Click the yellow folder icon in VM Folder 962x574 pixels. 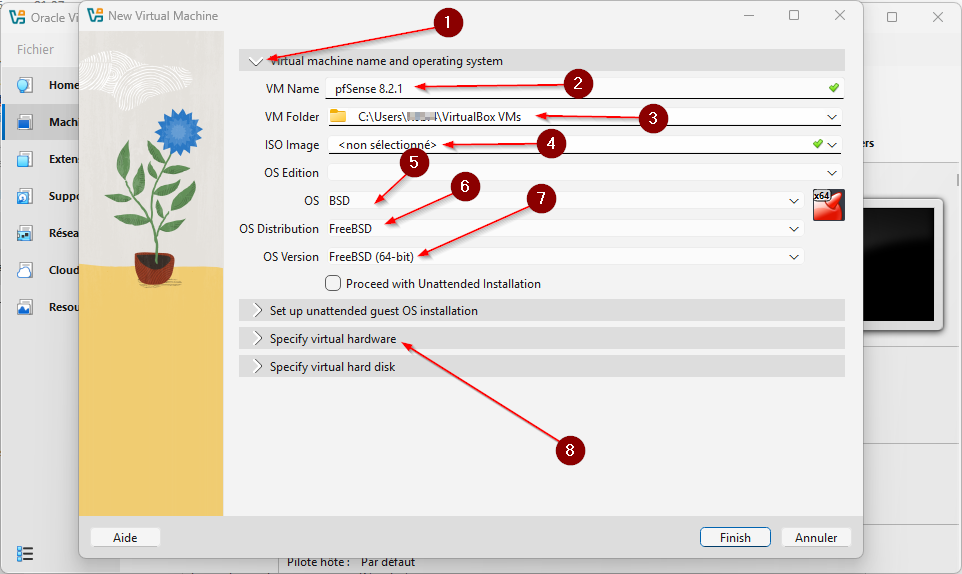click(x=338, y=116)
